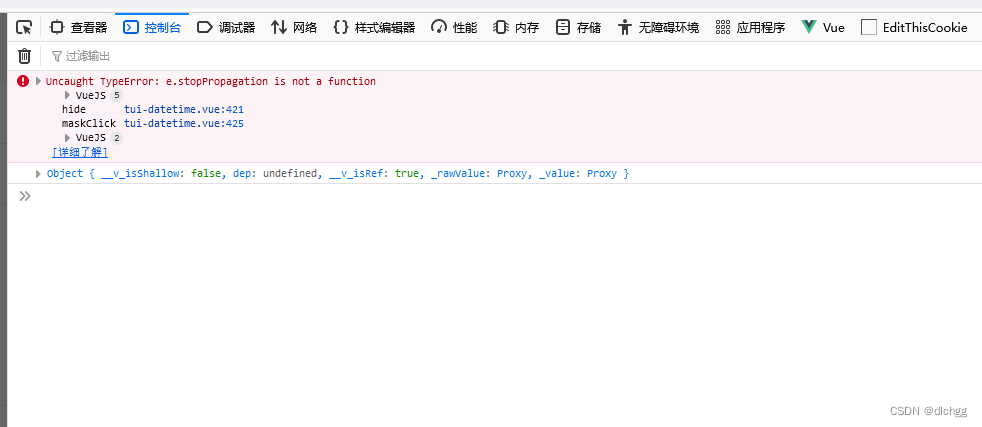Click the filter funnel icon

(56, 56)
